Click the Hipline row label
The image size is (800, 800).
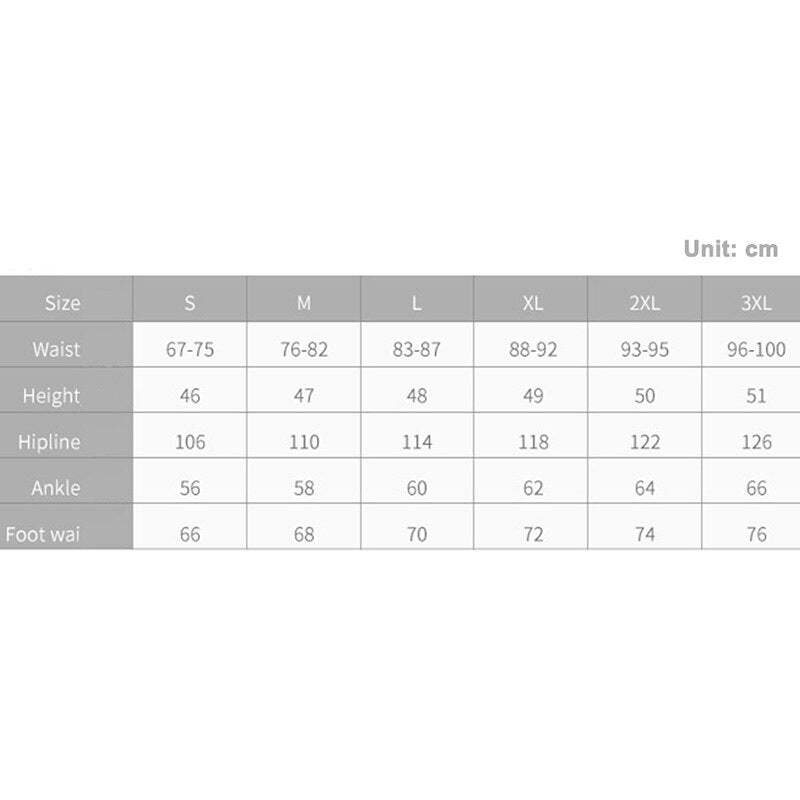pyautogui.click(x=49, y=442)
